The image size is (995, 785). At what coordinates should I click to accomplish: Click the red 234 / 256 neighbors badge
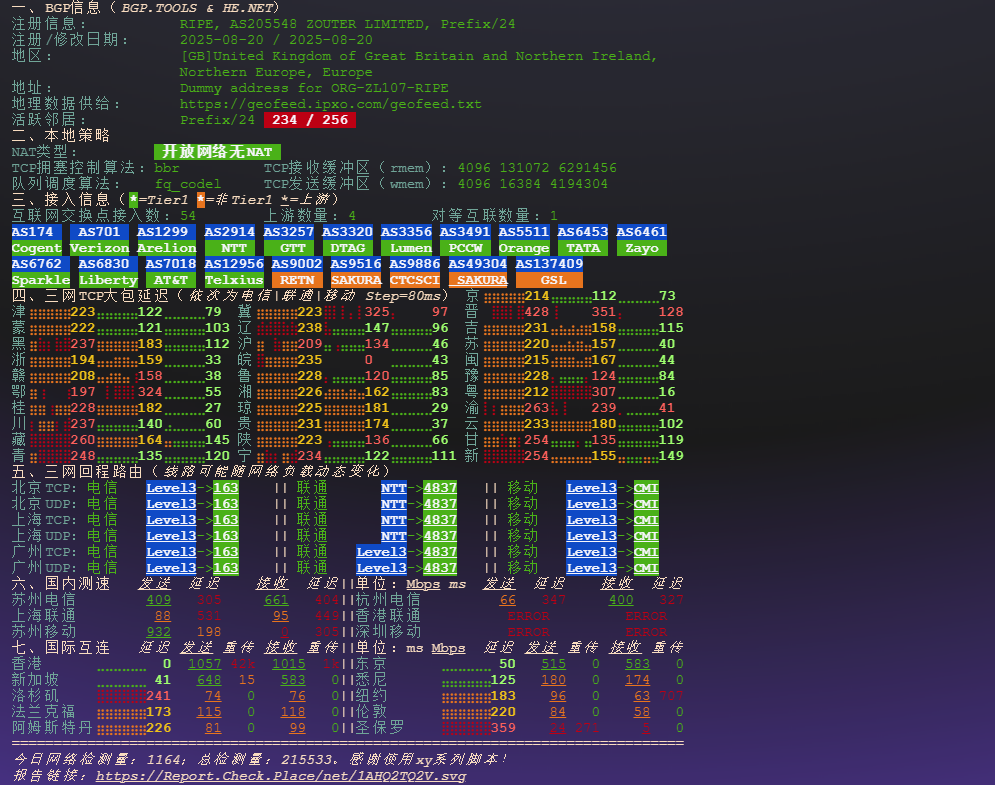tap(310, 120)
